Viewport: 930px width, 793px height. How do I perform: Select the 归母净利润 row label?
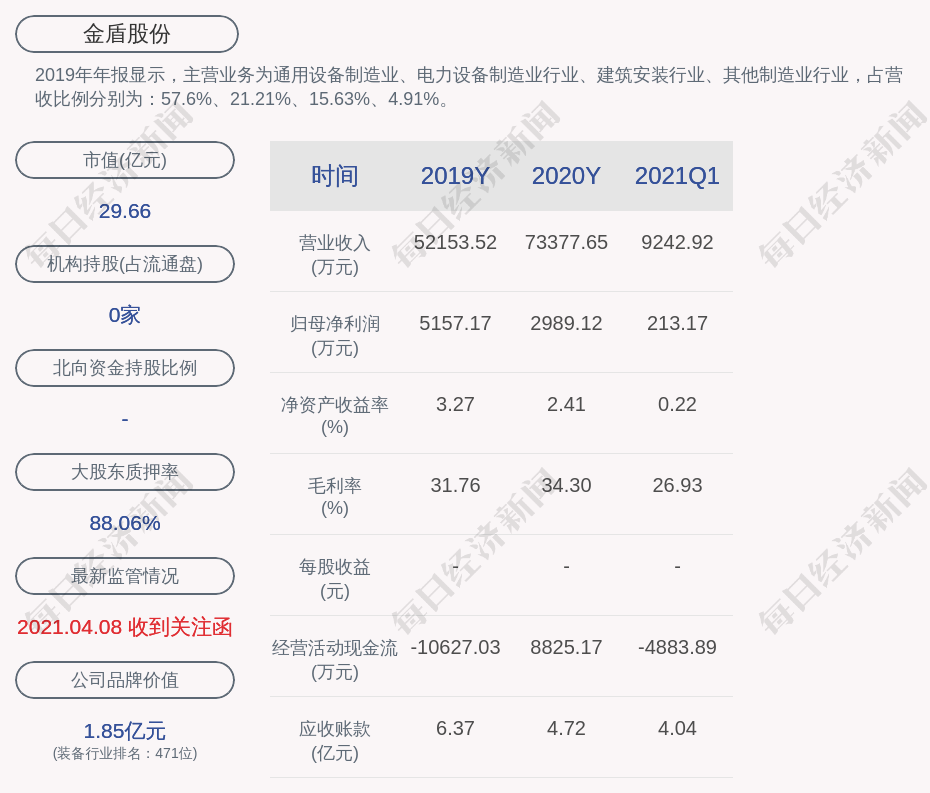[x=334, y=335]
